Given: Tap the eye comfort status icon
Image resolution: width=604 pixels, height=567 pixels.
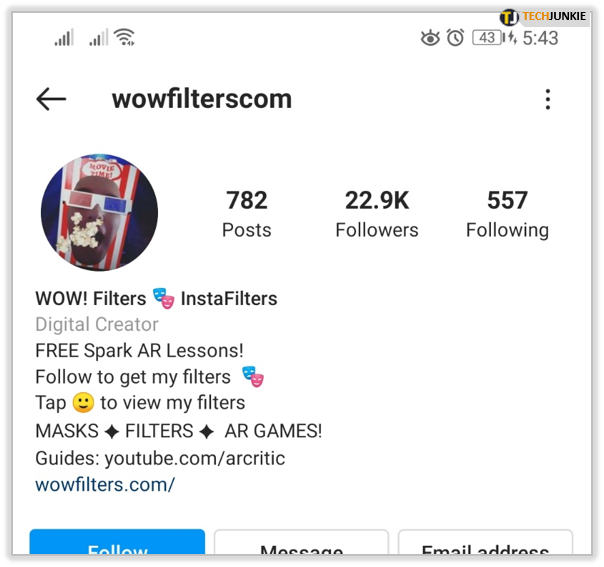Looking at the screenshot, I should pos(430,38).
